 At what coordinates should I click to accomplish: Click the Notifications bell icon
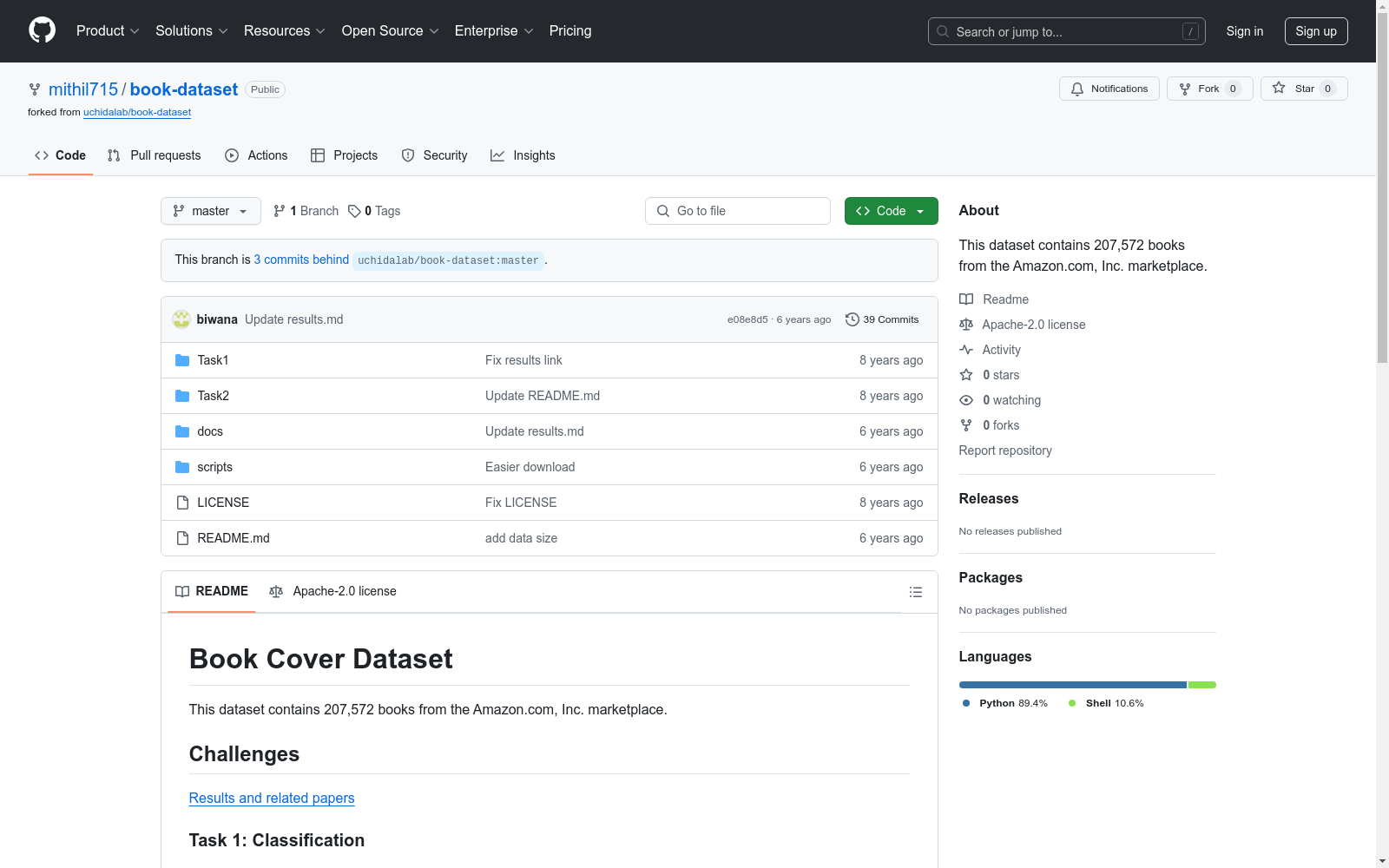click(1077, 89)
